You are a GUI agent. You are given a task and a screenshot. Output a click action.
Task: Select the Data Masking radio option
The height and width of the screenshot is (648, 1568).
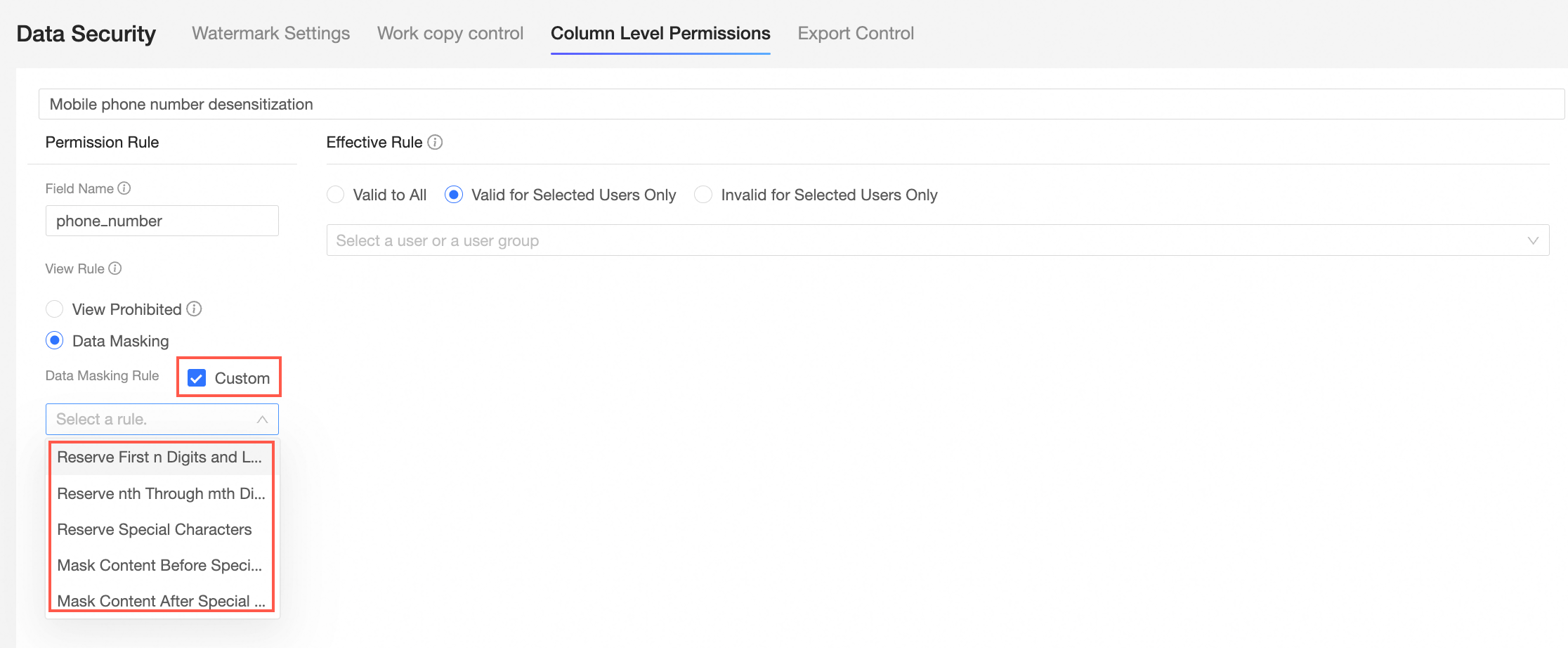click(55, 341)
